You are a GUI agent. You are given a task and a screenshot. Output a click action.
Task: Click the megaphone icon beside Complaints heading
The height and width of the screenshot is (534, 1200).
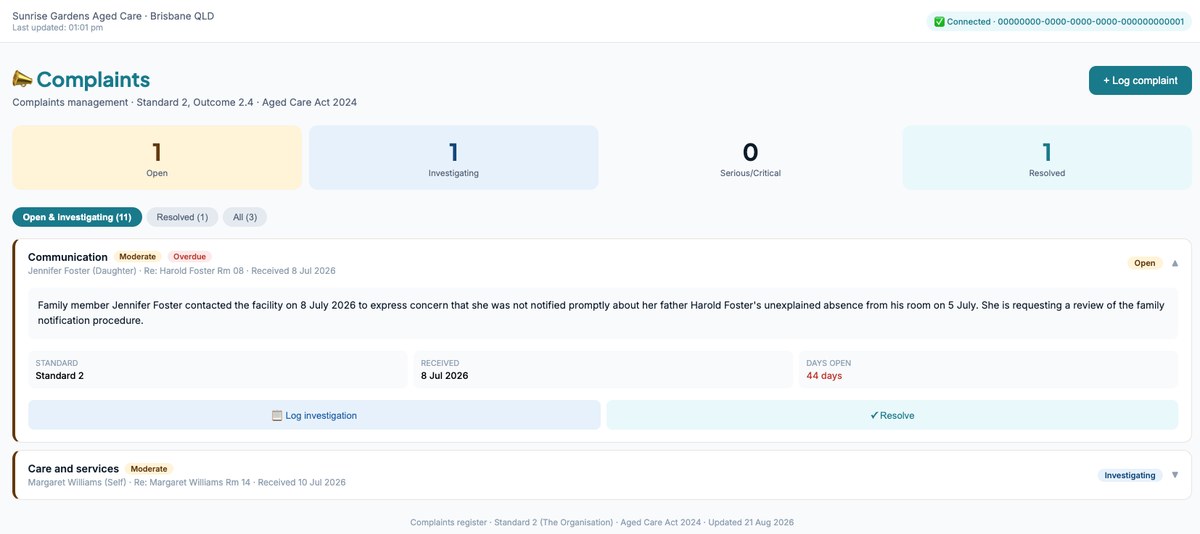(x=22, y=79)
